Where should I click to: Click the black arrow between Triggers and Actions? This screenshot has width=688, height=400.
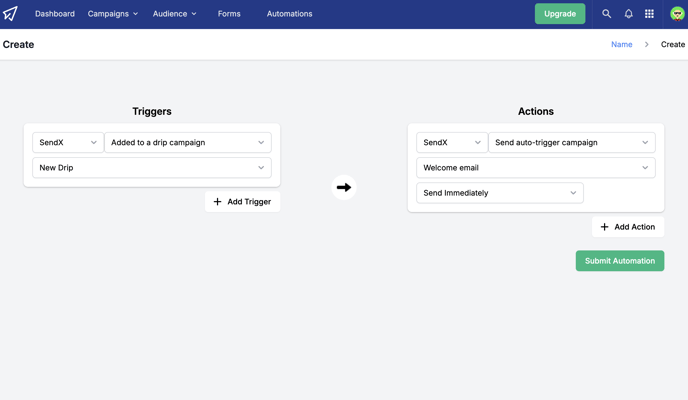(344, 187)
